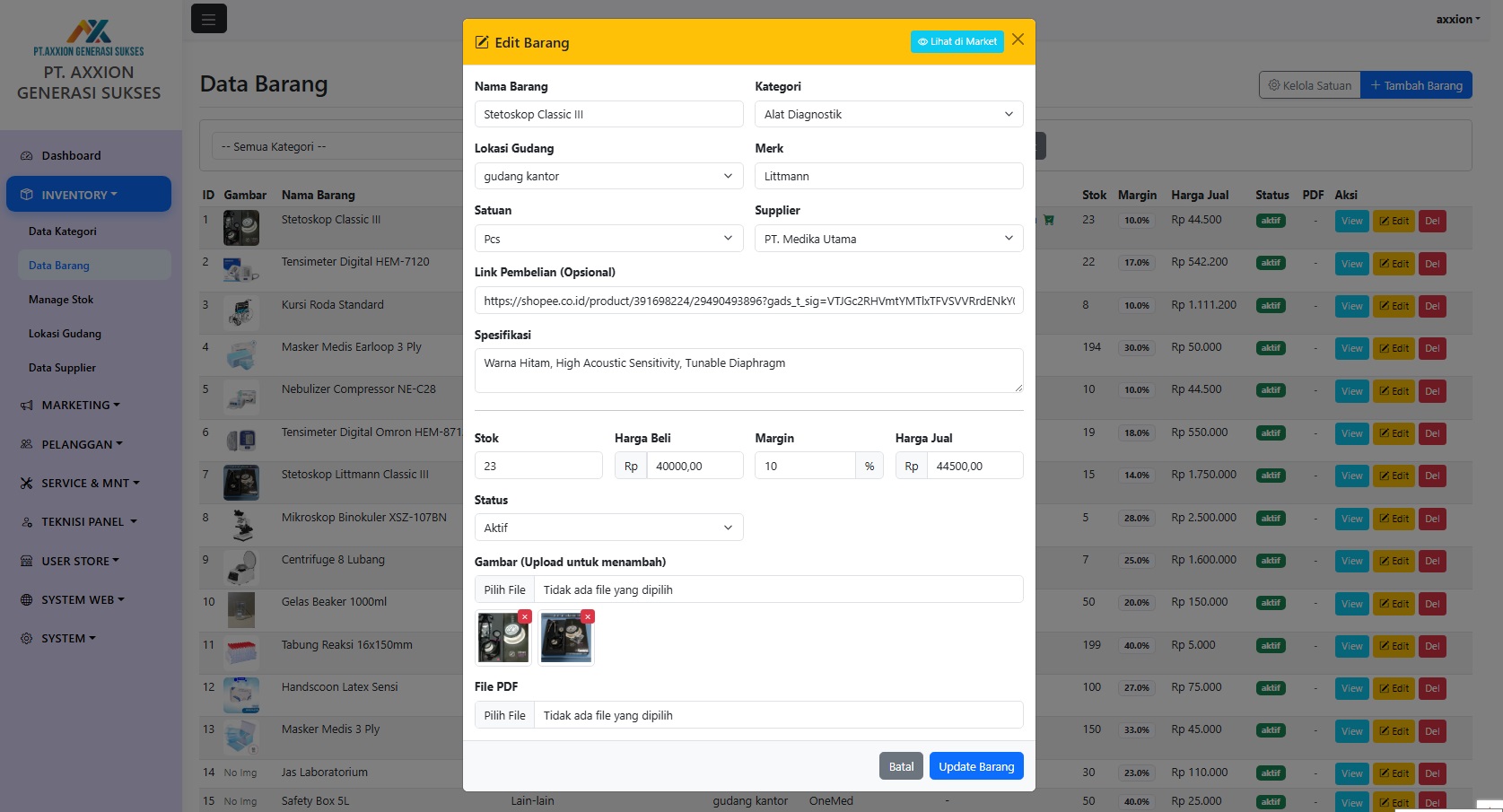Click the Dashboard sidebar icon

coord(26,155)
